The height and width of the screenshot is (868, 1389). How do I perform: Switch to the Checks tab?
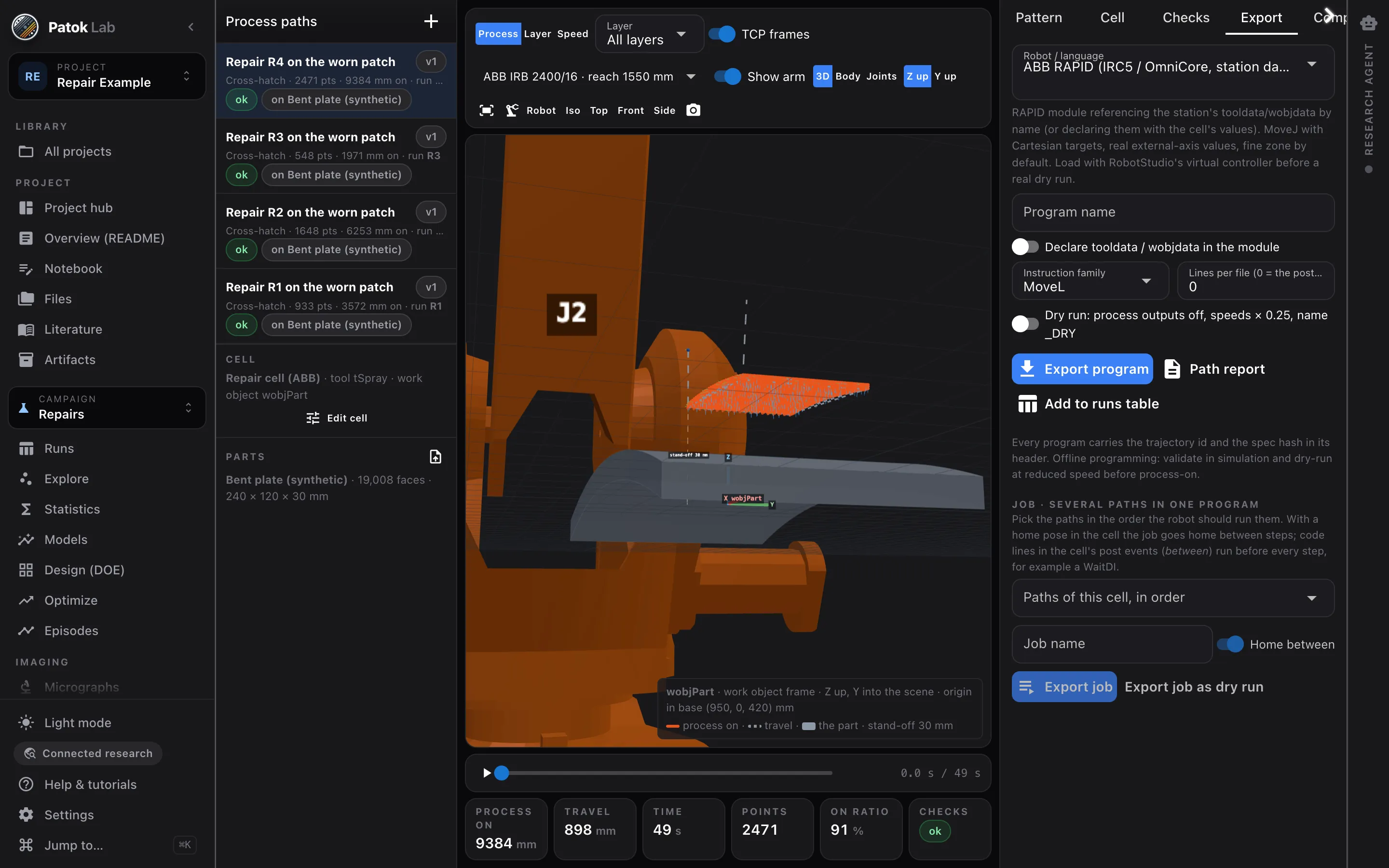click(1186, 18)
